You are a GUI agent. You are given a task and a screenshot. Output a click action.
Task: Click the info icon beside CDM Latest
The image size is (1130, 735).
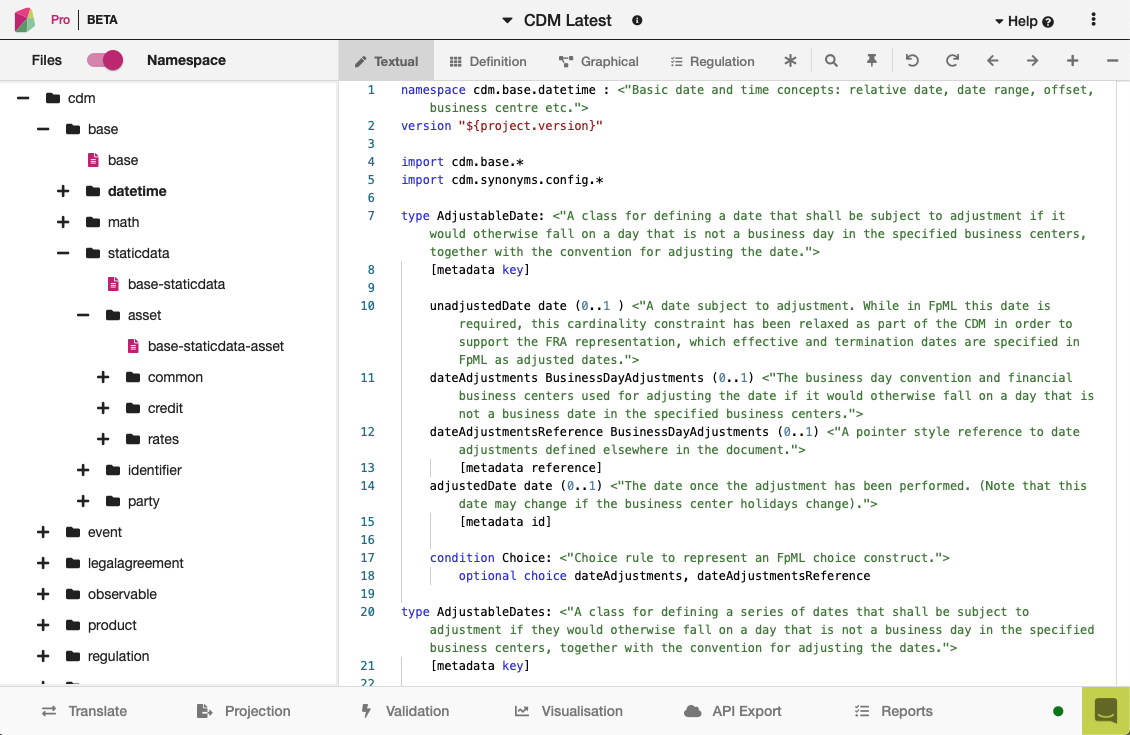tap(637, 20)
